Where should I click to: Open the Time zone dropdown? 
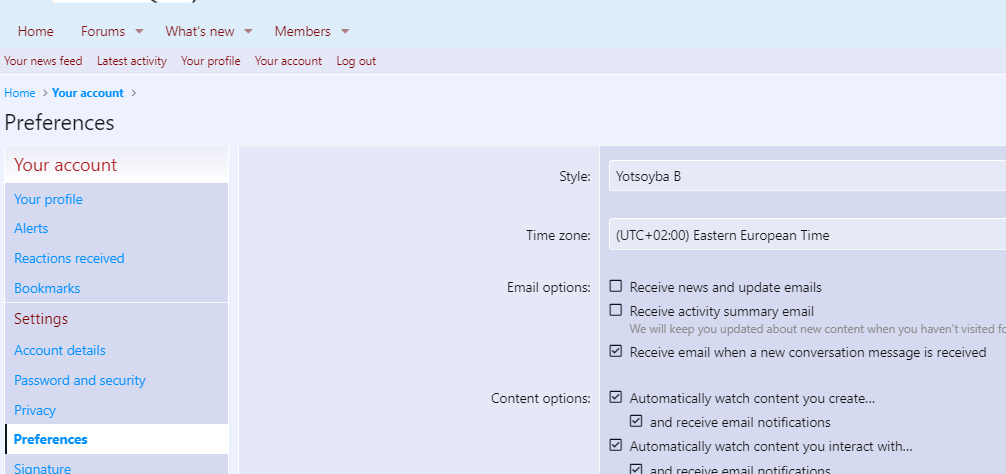pyautogui.click(x=806, y=236)
